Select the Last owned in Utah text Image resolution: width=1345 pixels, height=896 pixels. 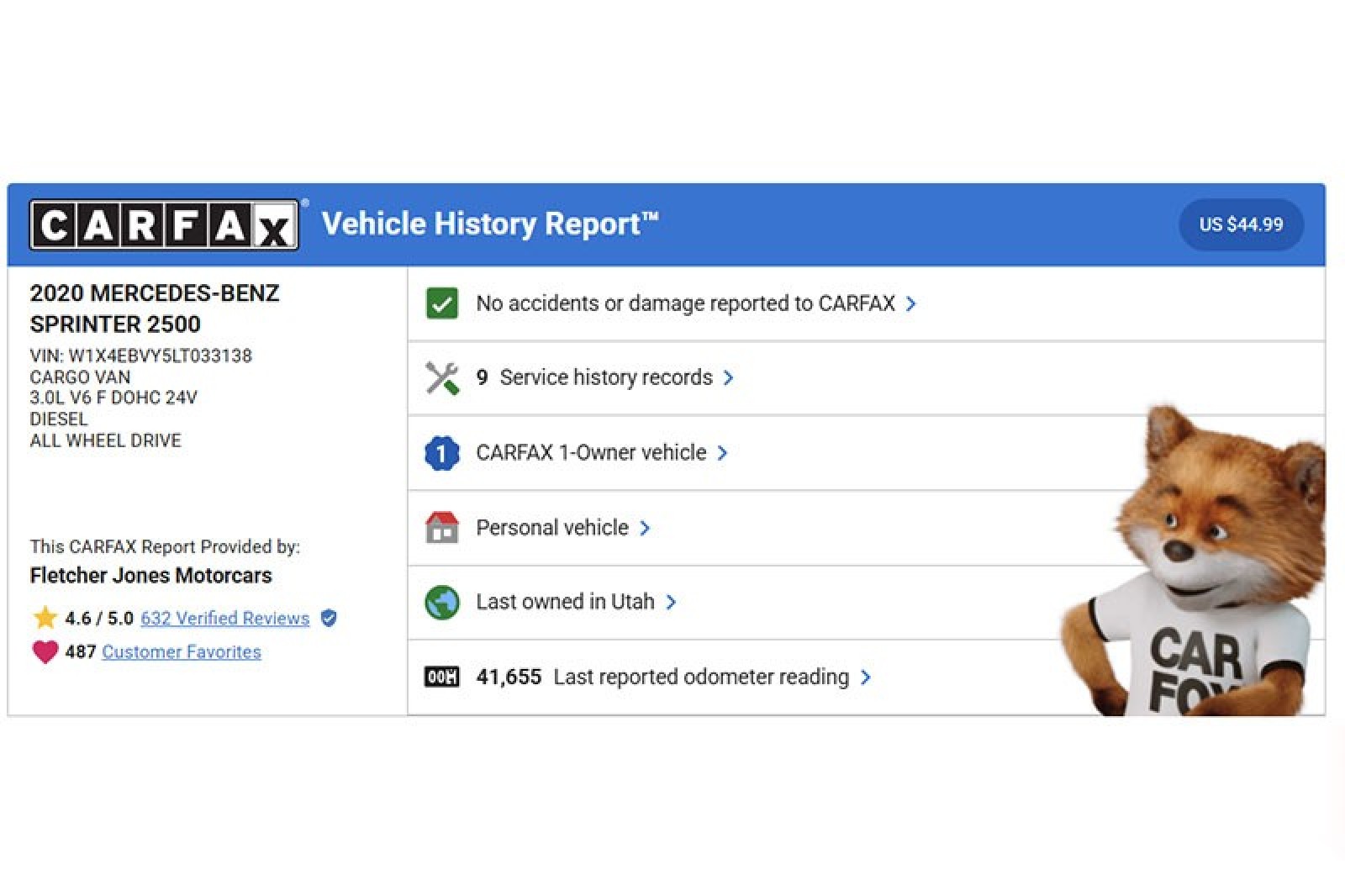tap(565, 602)
